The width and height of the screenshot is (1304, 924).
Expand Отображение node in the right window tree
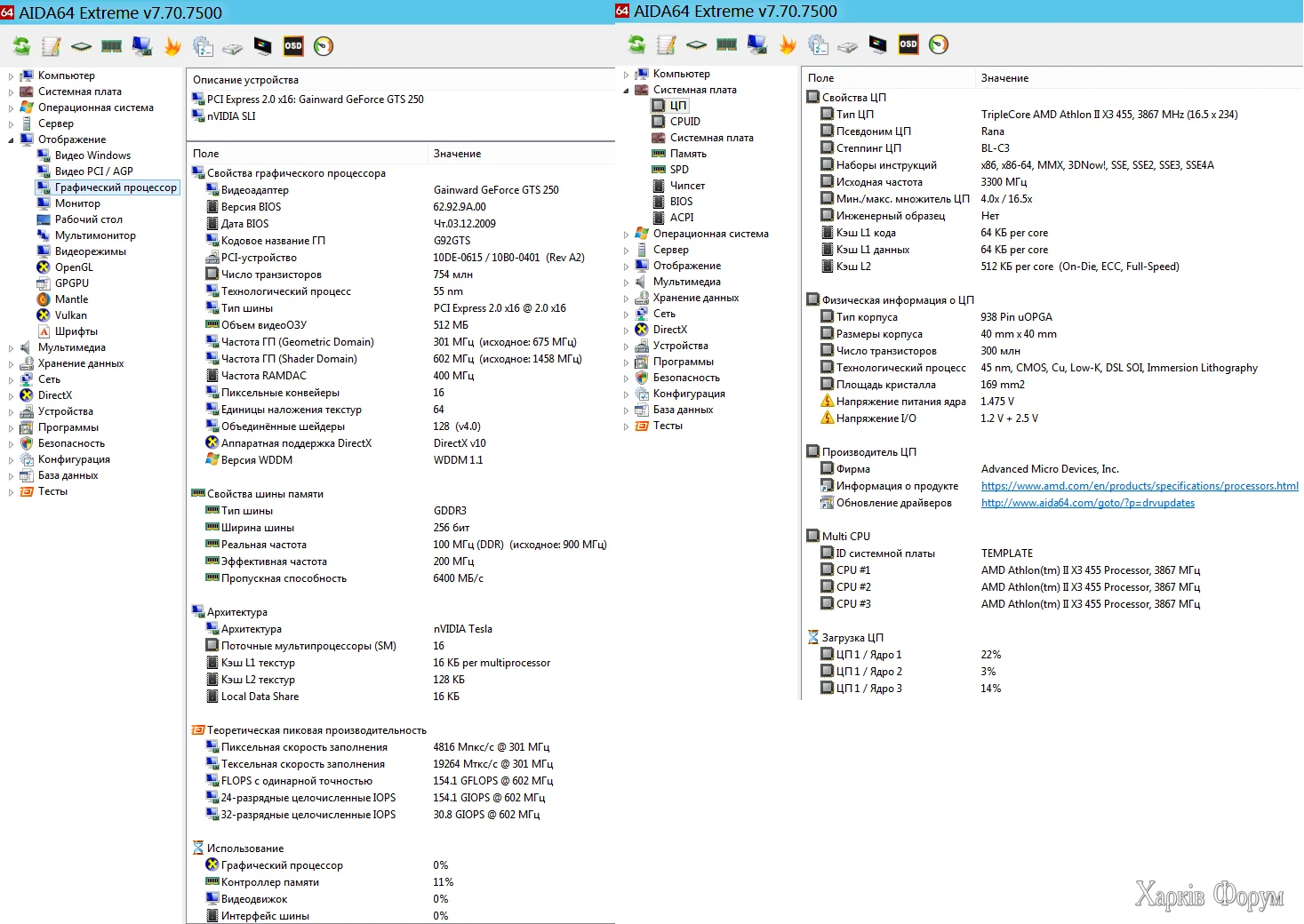626,266
